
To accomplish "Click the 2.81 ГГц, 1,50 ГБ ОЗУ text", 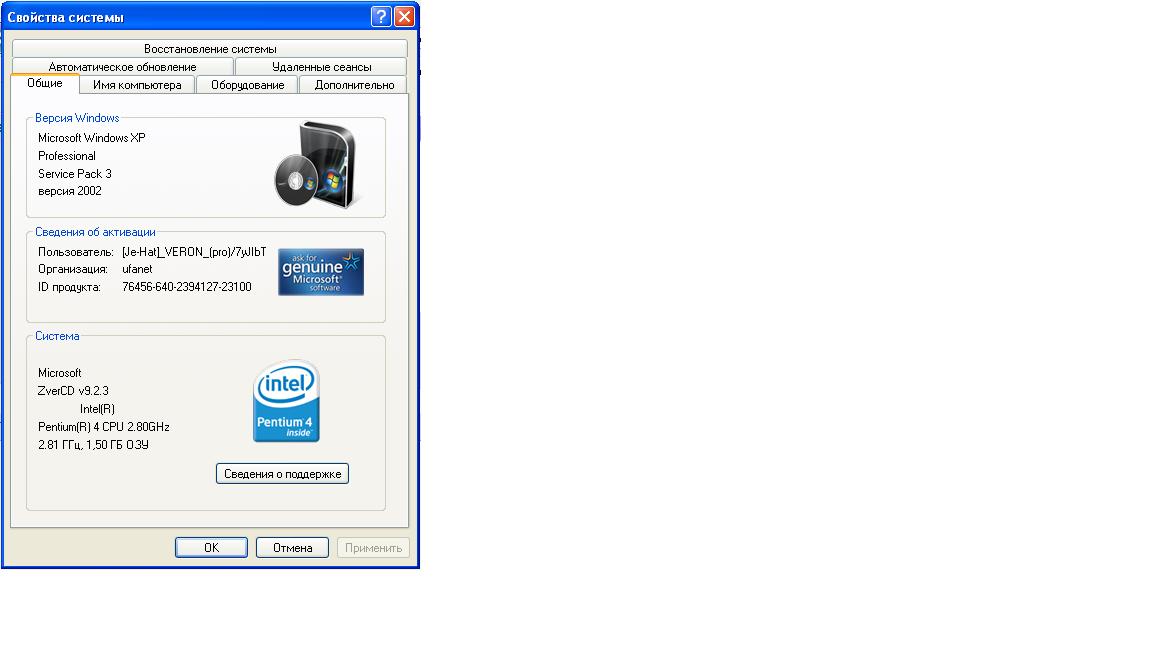I will (x=93, y=445).
